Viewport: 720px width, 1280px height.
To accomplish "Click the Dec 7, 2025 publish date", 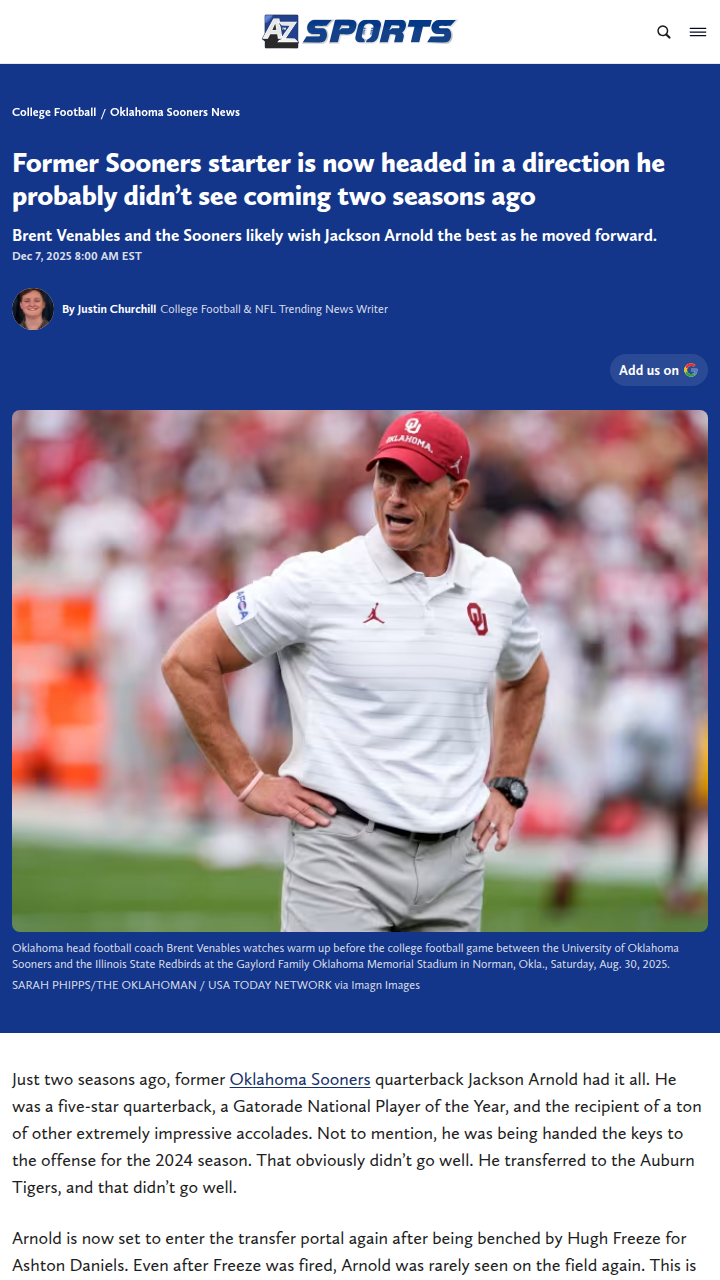I will [x=77, y=256].
